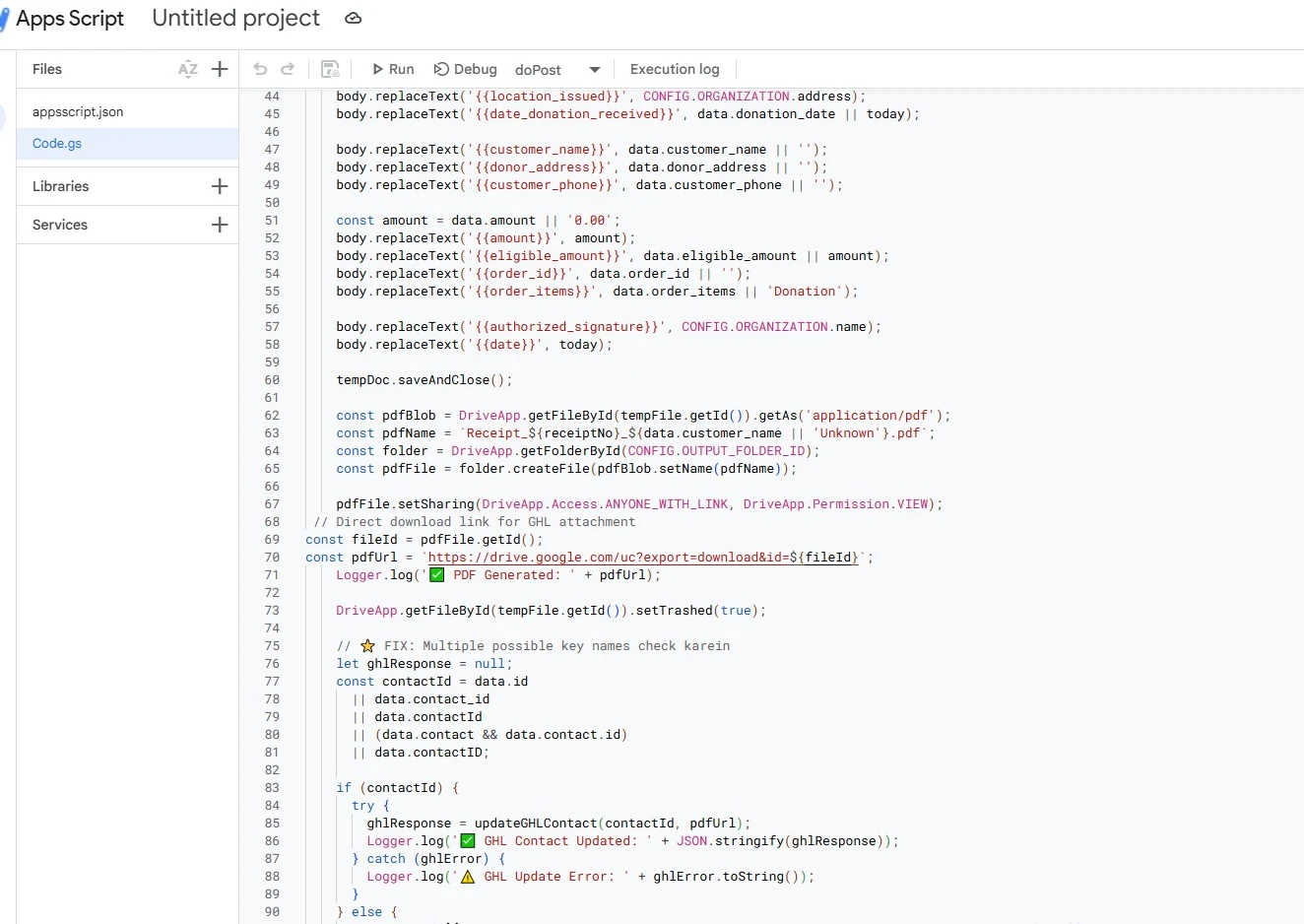Click the Apps Script logo title
The height and width of the screenshot is (924, 1304).
click(x=70, y=19)
